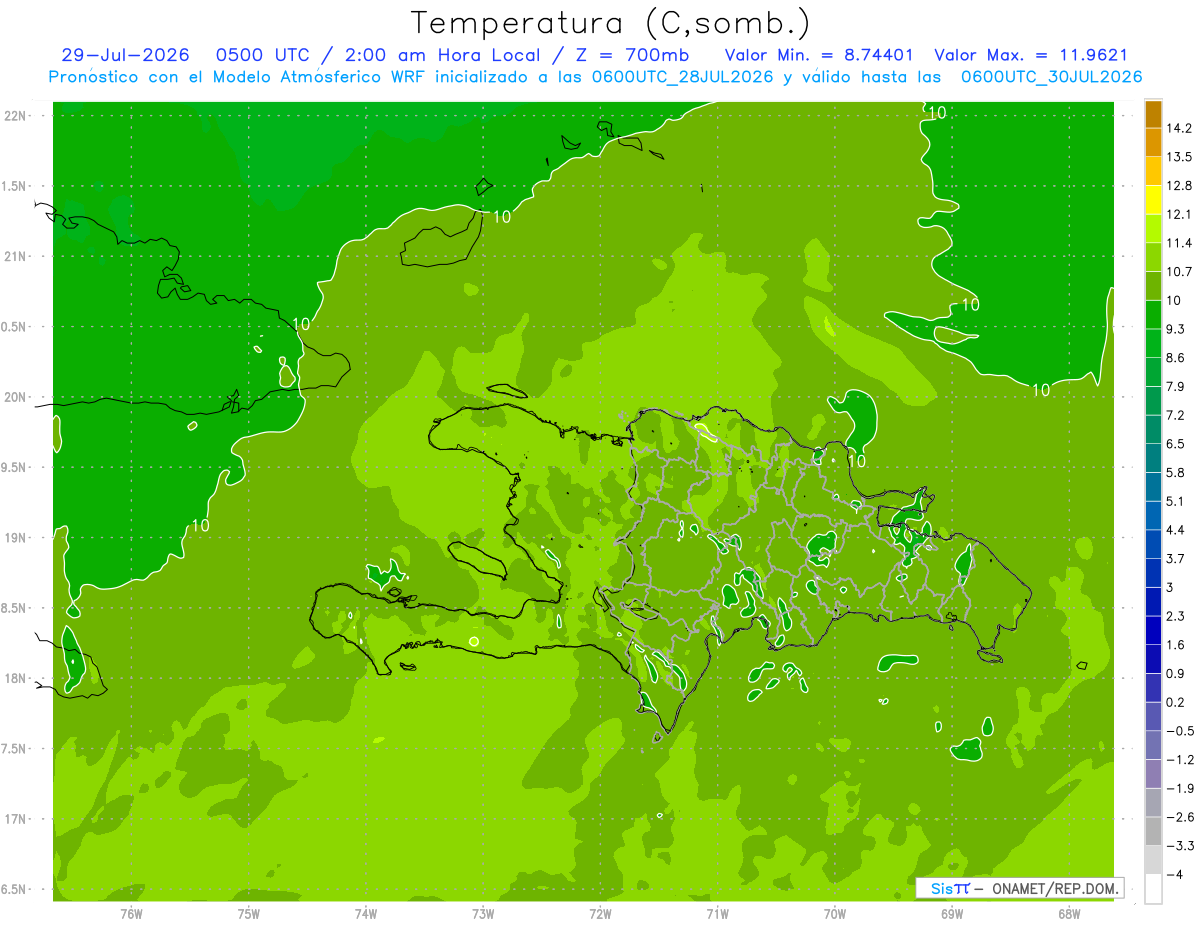Click the '6.5N' latitude axis label
Viewport: 1200px width, 927px height.
[14, 889]
